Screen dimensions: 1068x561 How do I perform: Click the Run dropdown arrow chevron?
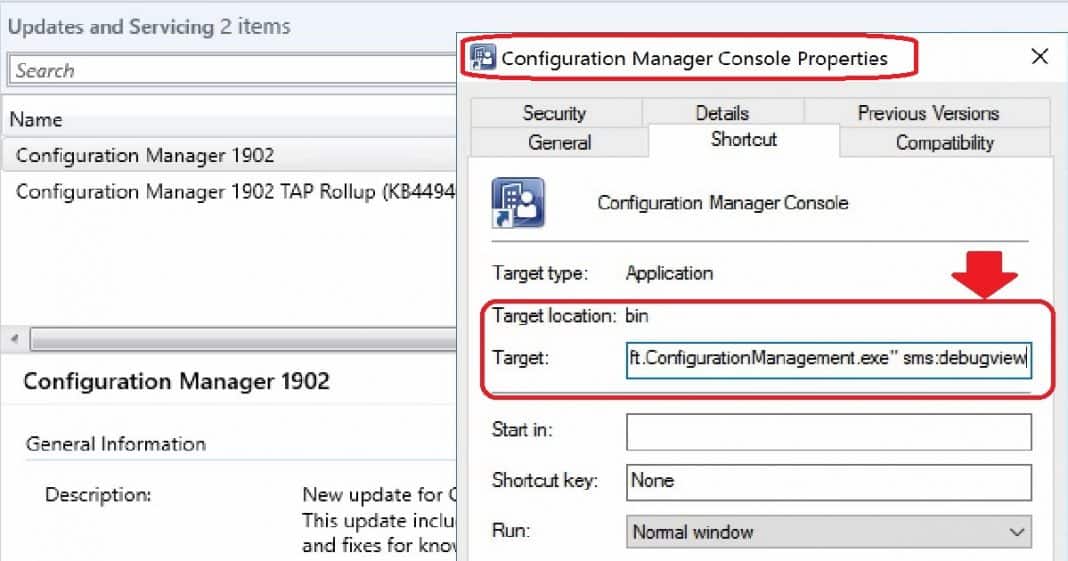(x=1017, y=532)
